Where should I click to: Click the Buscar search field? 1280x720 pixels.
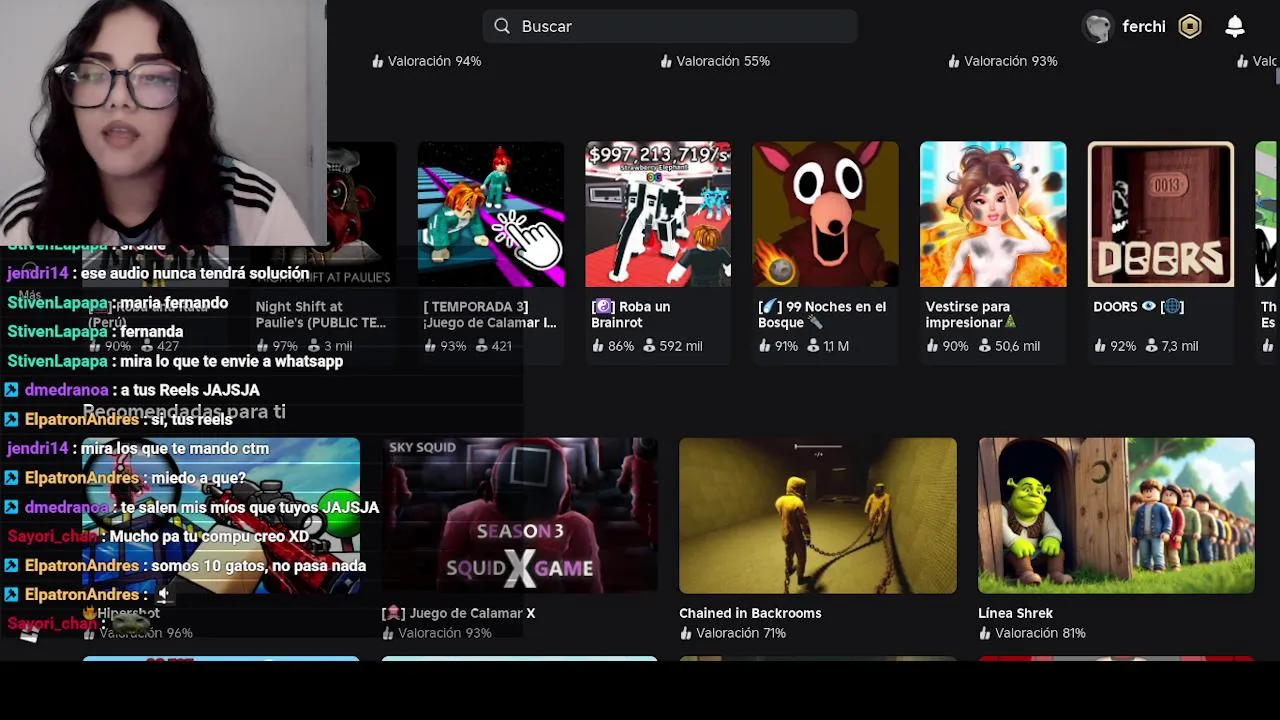(669, 26)
